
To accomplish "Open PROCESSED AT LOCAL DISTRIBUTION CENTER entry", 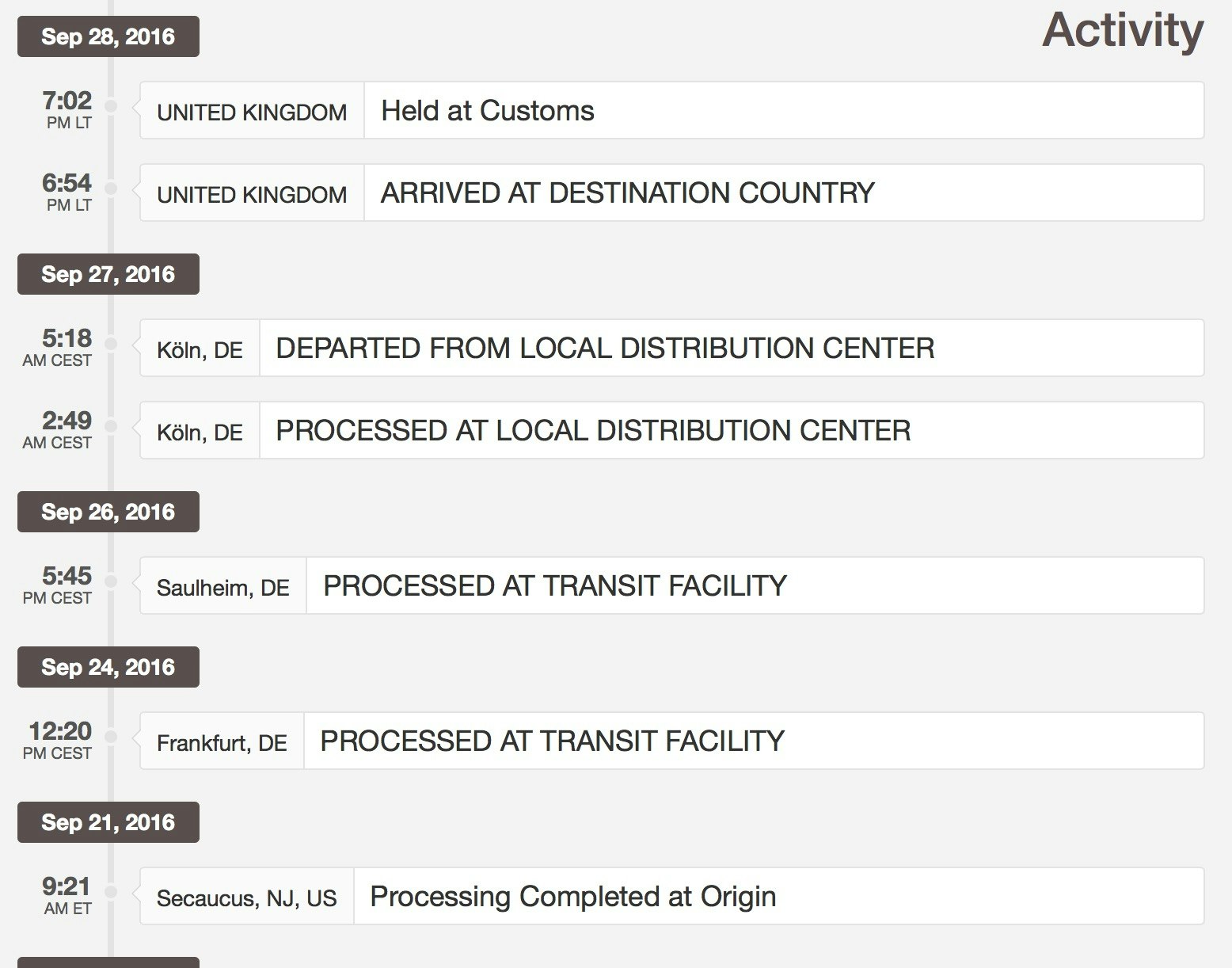I will [593, 431].
